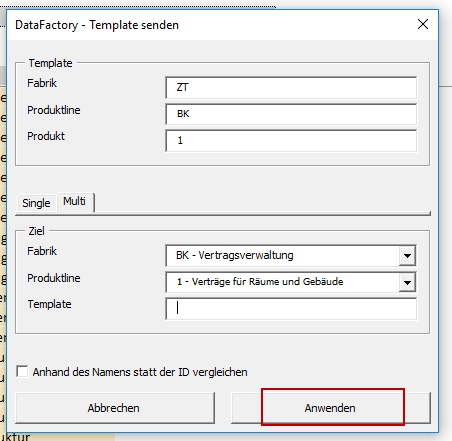Focus the empty Ziel Template text field

[x=291, y=309]
